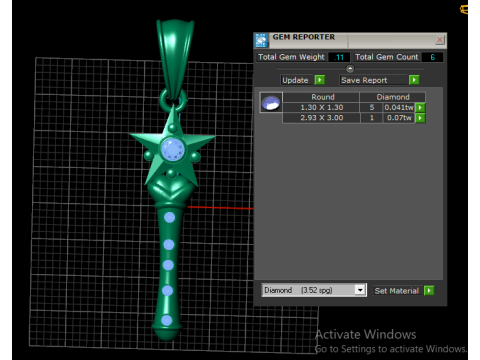Click the Total Gem Weight value field
Viewport: 480px width, 360px height.
339,57
